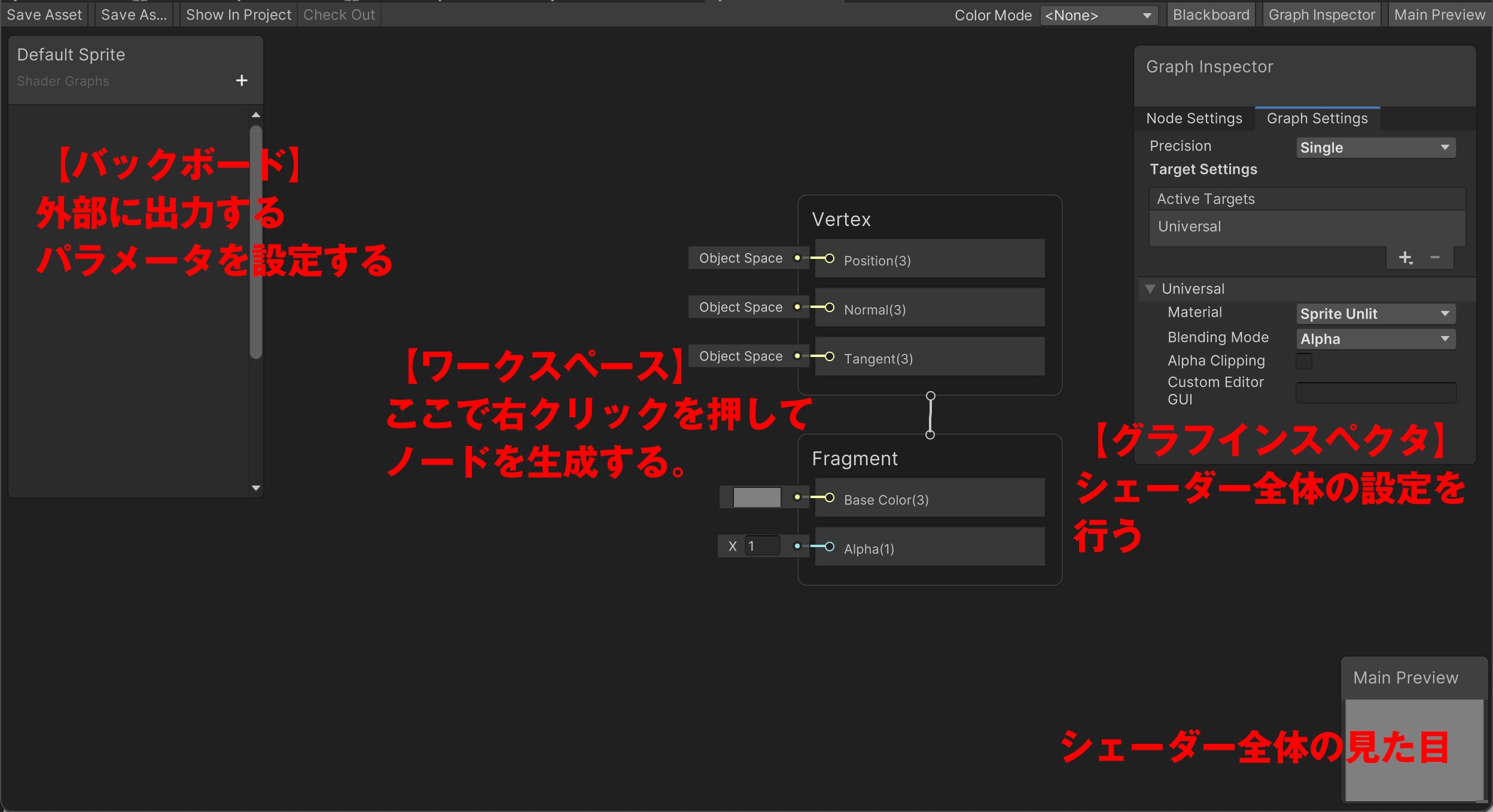Click the Fragment block connector dot
1493x812 pixels.
[x=930, y=435]
